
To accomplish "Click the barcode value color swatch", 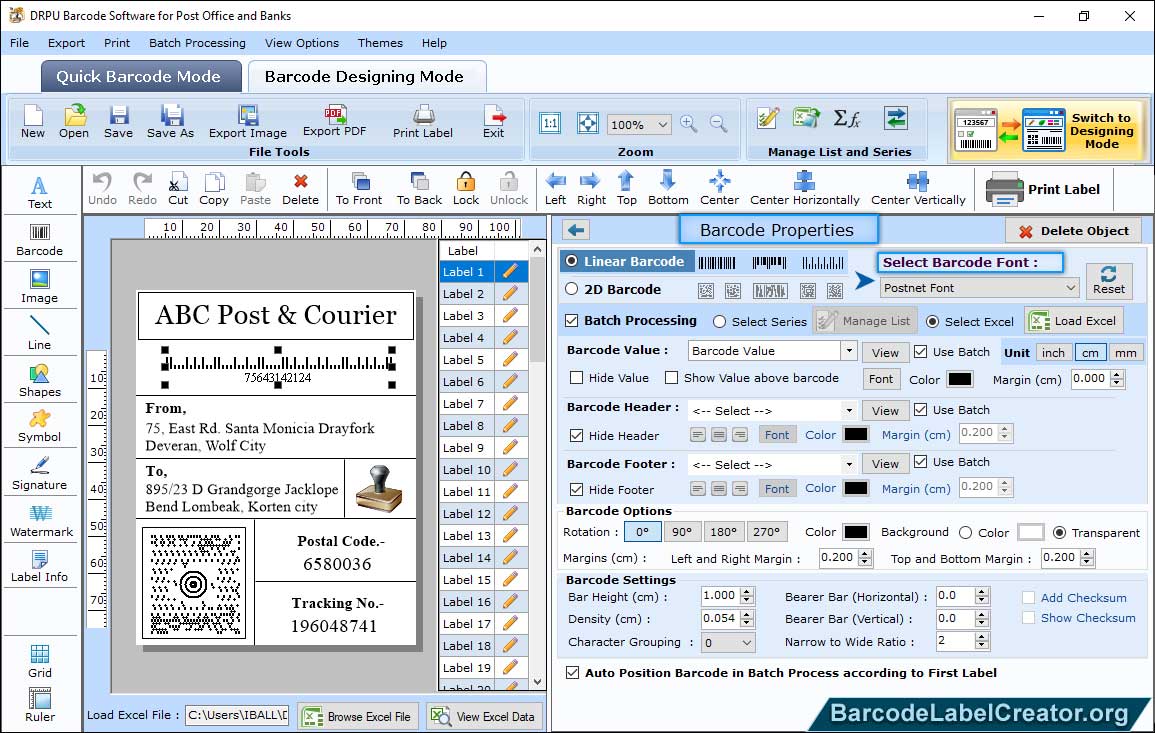I will (960, 380).
